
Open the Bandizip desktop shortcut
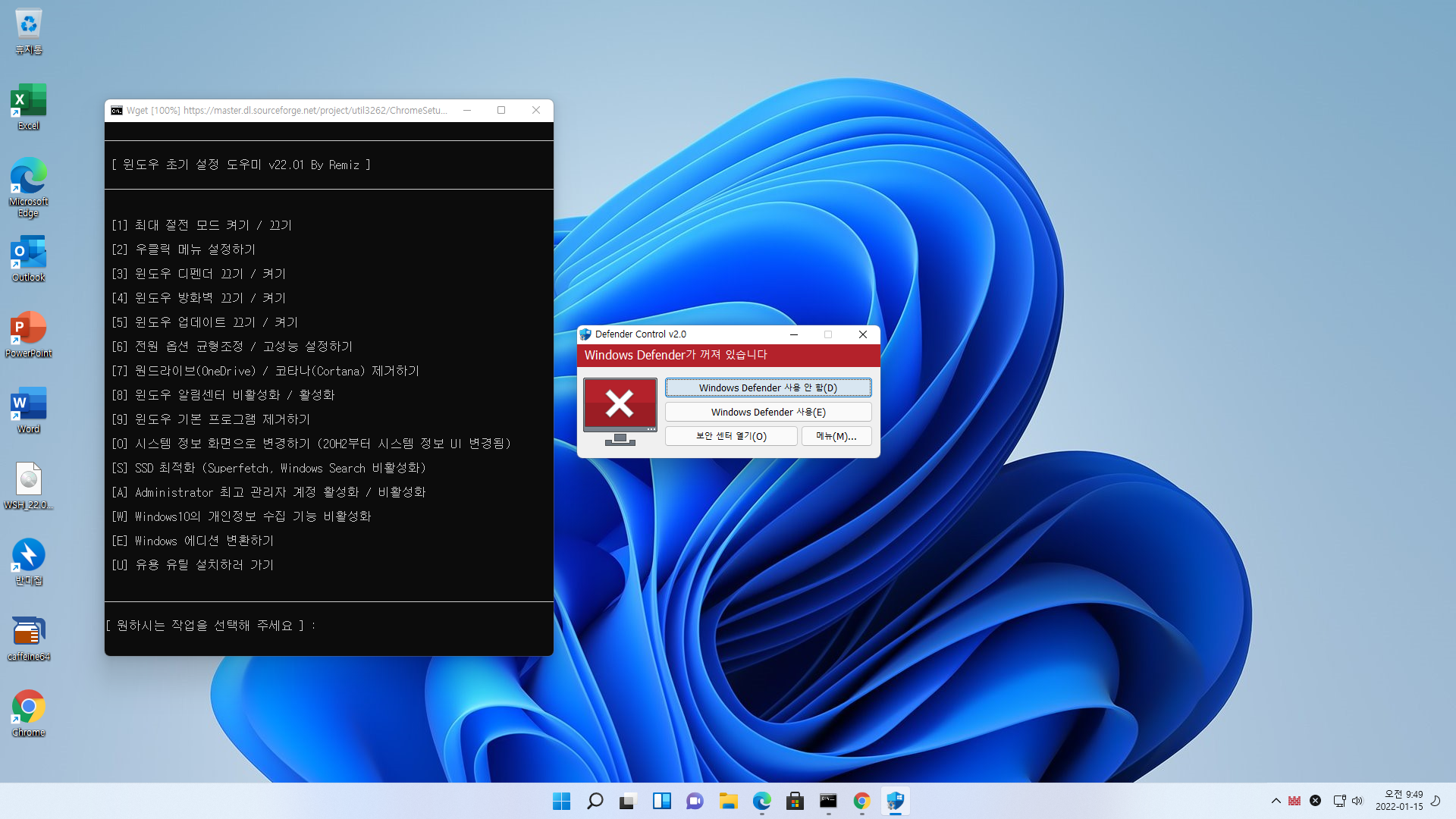(29, 562)
